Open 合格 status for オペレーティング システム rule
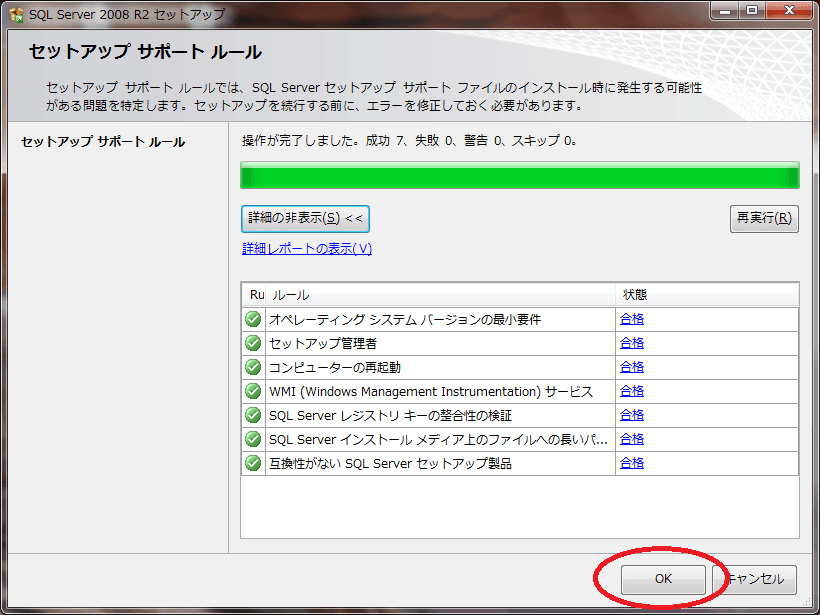The width and height of the screenshot is (820, 615). pyautogui.click(x=632, y=318)
